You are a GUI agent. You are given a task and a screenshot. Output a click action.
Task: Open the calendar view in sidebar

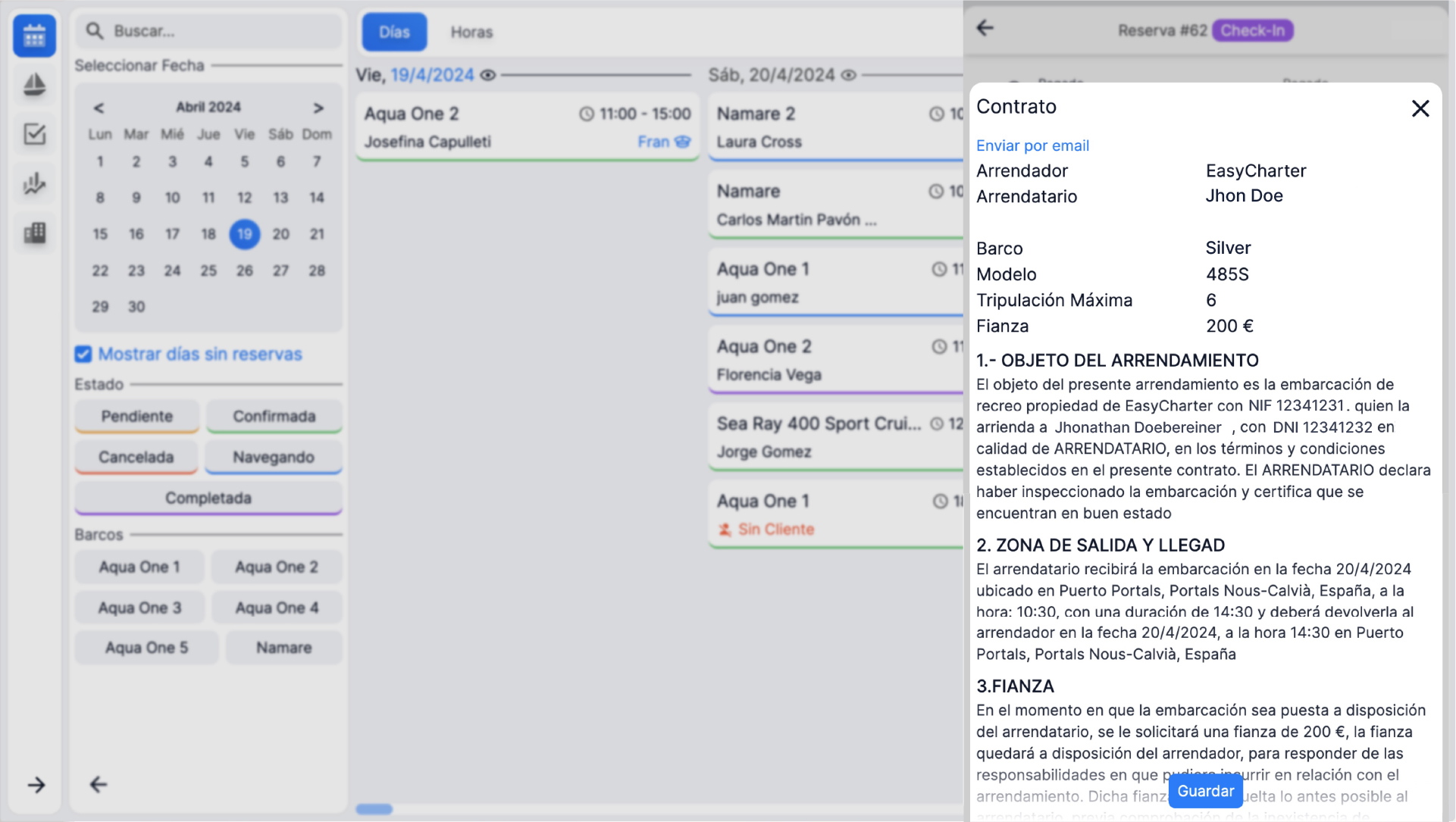point(34,35)
